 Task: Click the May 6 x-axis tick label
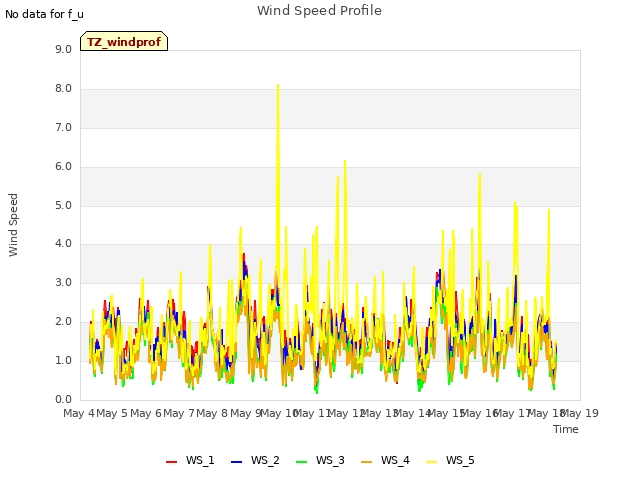click(145, 413)
